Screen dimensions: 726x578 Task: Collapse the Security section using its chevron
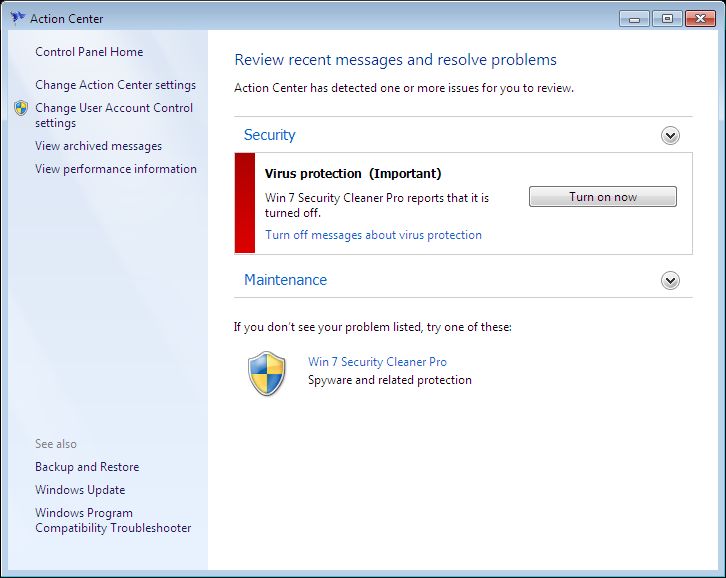[670, 136]
